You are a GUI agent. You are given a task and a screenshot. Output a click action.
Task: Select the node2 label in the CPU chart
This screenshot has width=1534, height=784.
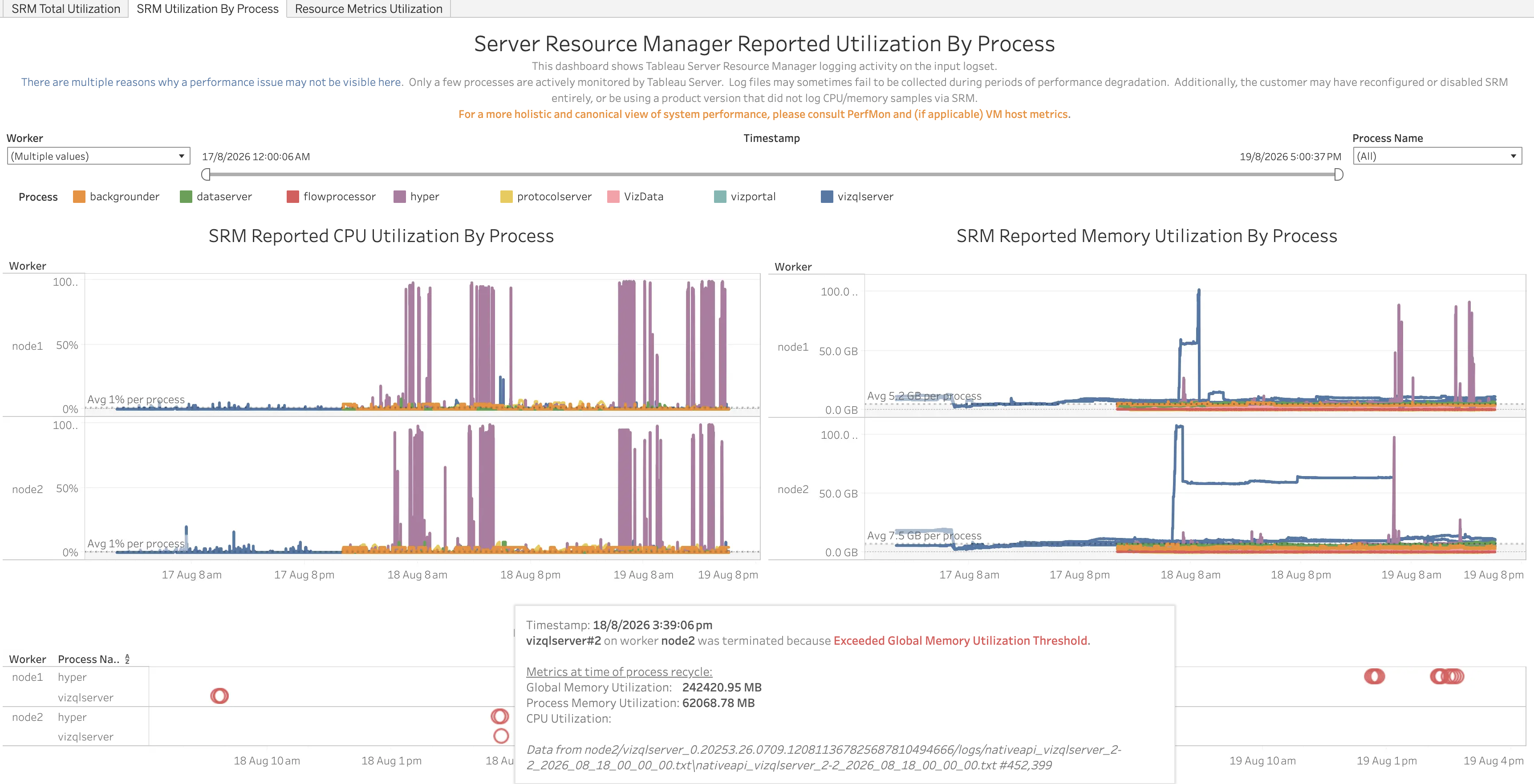[28, 489]
